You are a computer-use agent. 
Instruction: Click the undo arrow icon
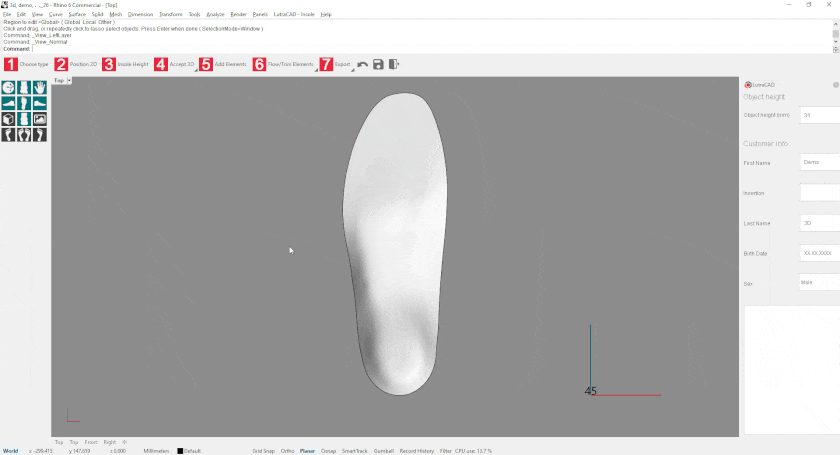coord(363,65)
